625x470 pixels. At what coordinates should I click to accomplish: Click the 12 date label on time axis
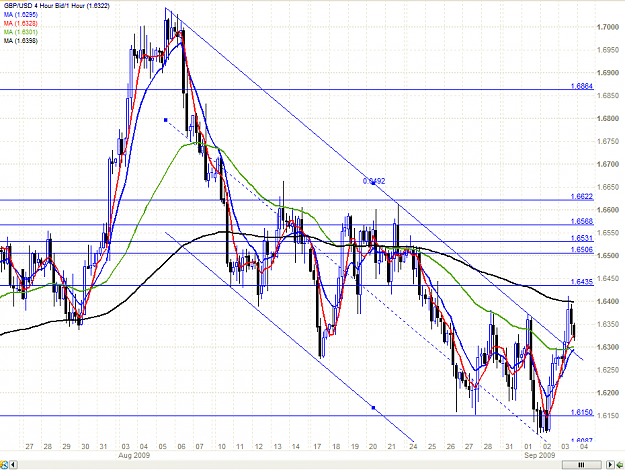pos(259,446)
